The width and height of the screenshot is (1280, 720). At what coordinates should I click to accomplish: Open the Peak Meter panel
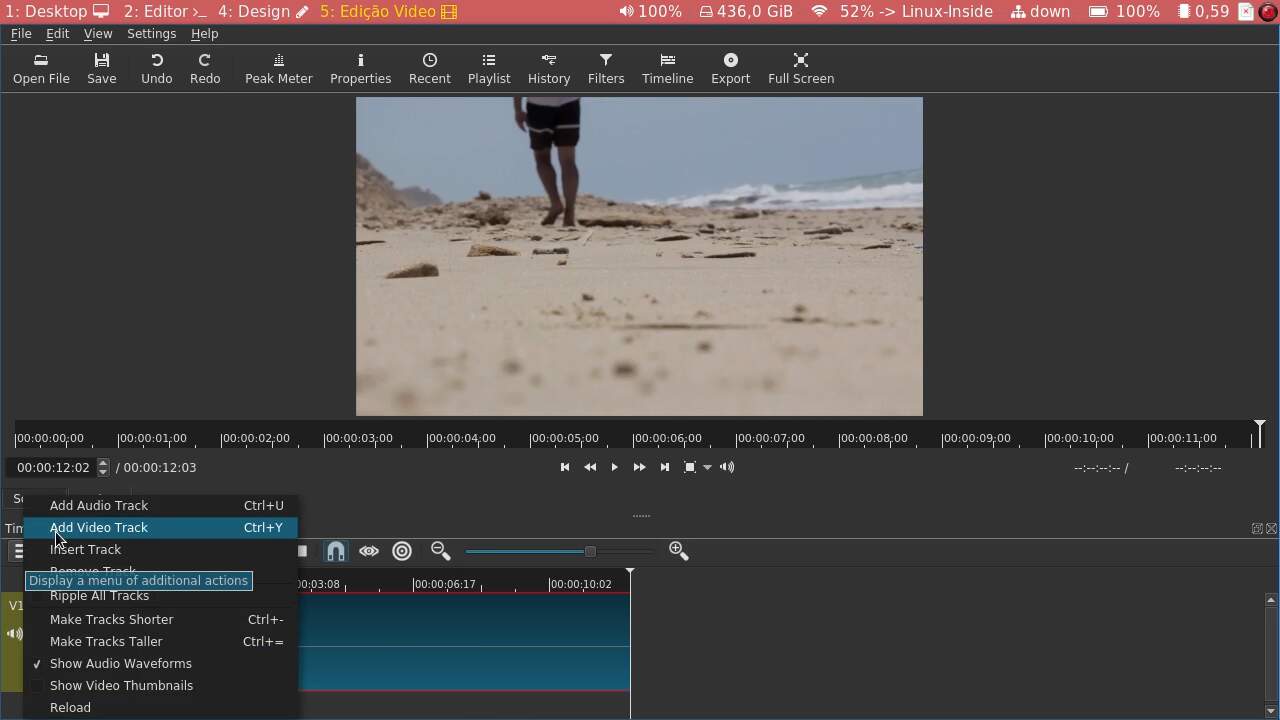(278, 68)
